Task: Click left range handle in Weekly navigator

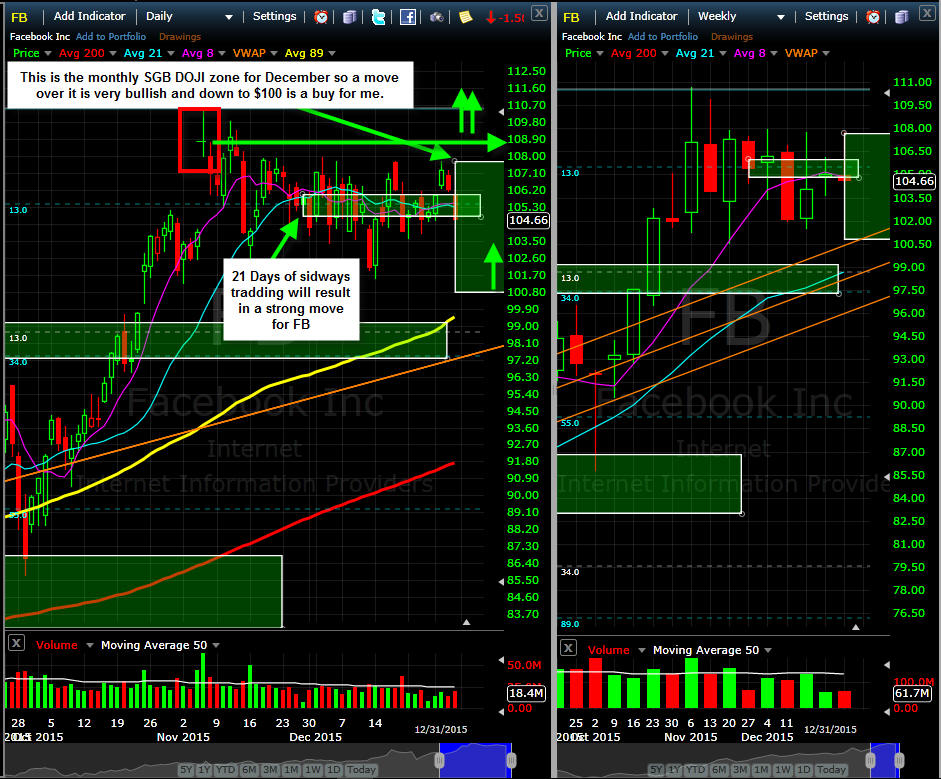Action: click(x=871, y=760)
